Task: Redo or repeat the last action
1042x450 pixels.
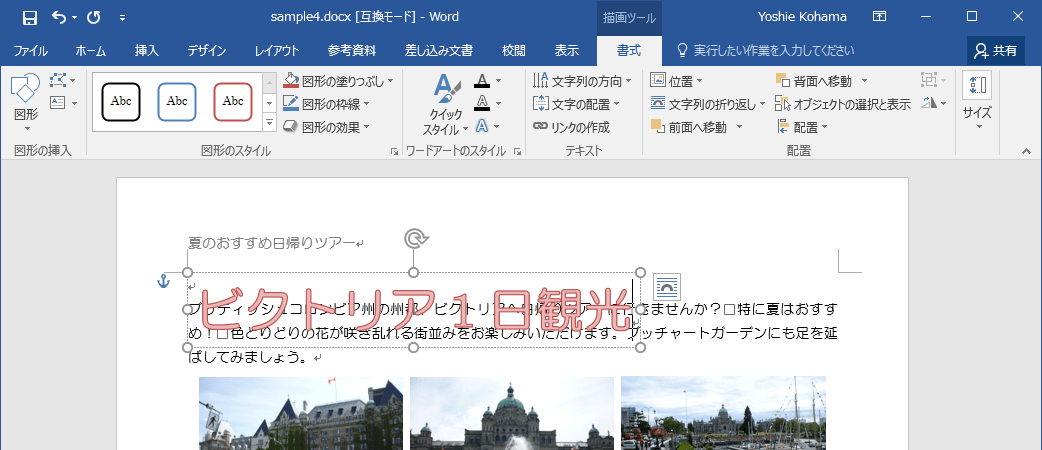Action: click(x=94, y=17)
